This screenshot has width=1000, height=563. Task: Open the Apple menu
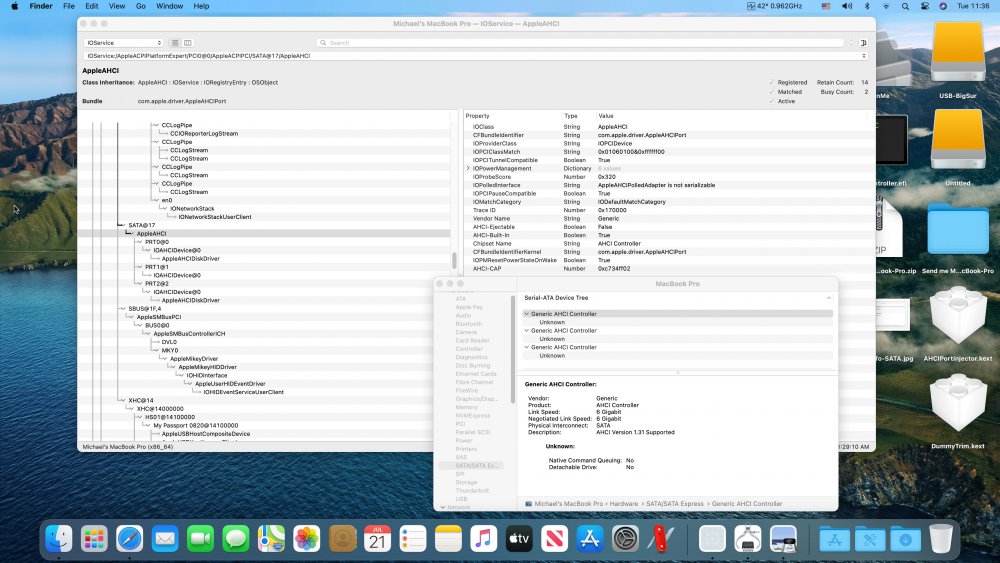15,6
